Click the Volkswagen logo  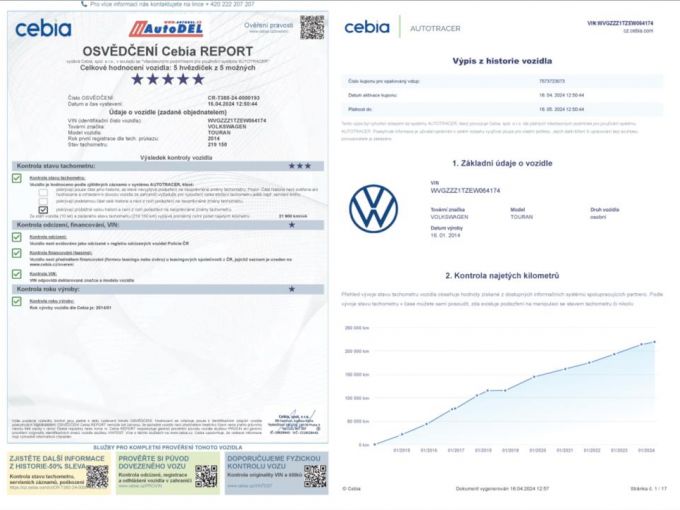[373, 209]
